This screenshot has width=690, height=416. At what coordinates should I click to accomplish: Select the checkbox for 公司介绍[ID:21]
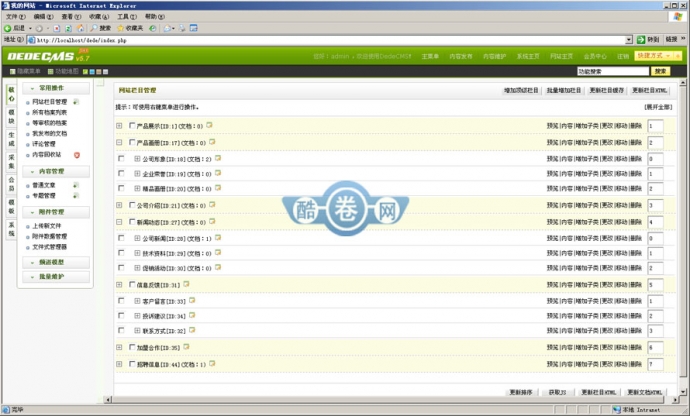click(x=132, y=205)
